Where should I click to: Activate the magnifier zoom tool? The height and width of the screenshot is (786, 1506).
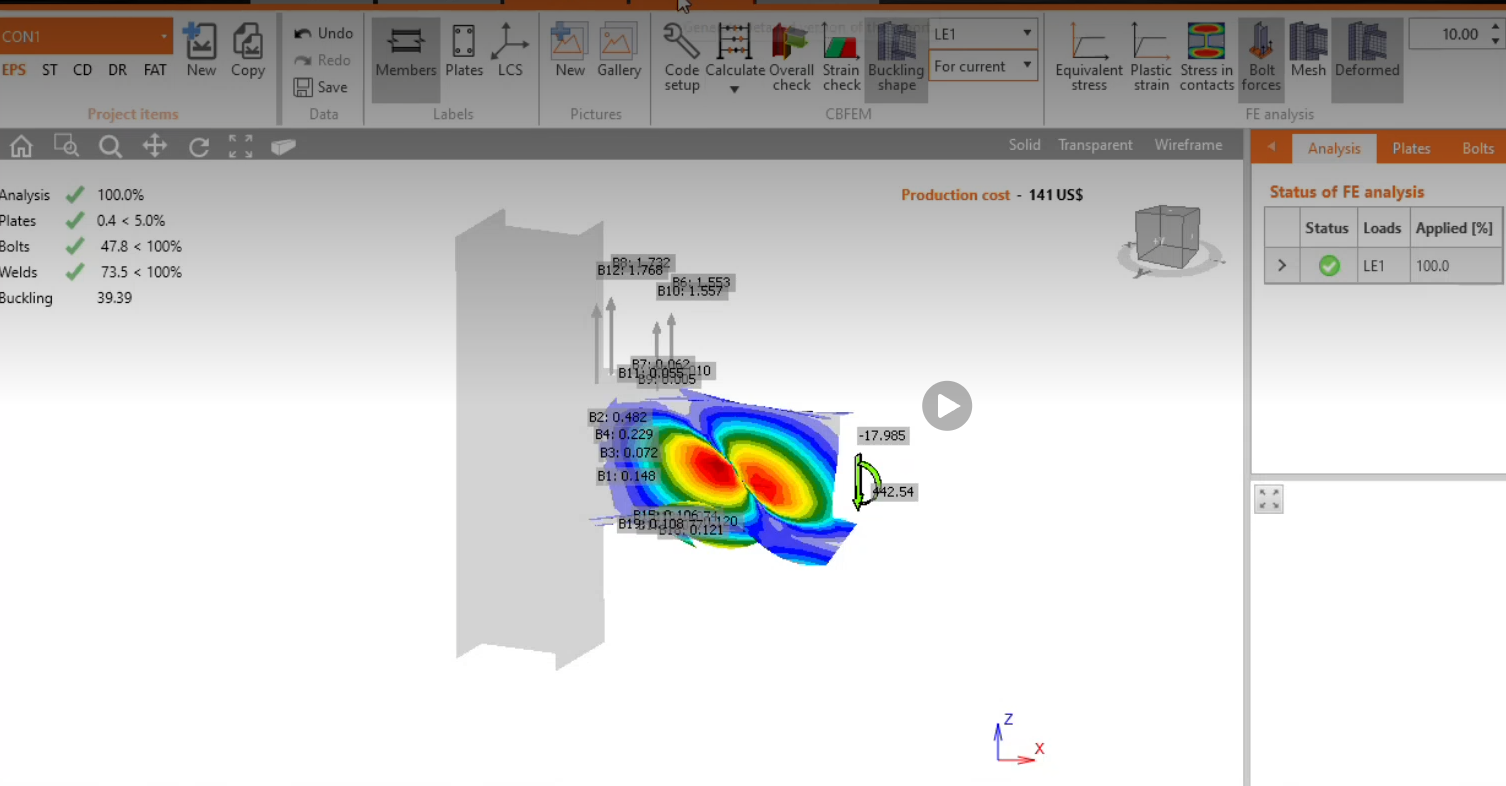pos(110,147)
